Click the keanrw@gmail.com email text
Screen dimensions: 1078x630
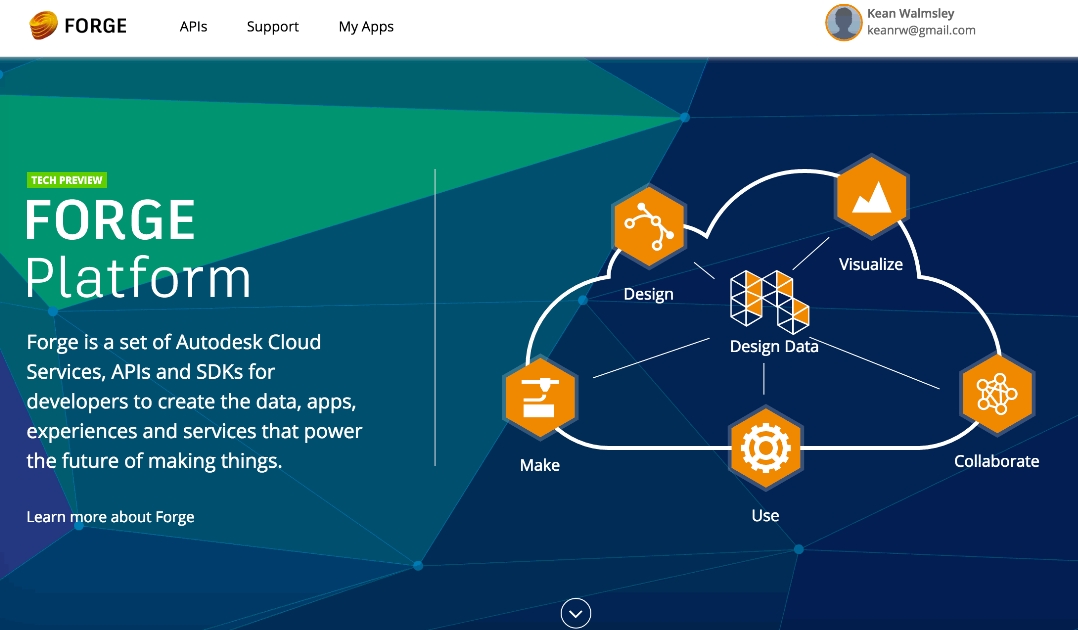coord(921,30)
